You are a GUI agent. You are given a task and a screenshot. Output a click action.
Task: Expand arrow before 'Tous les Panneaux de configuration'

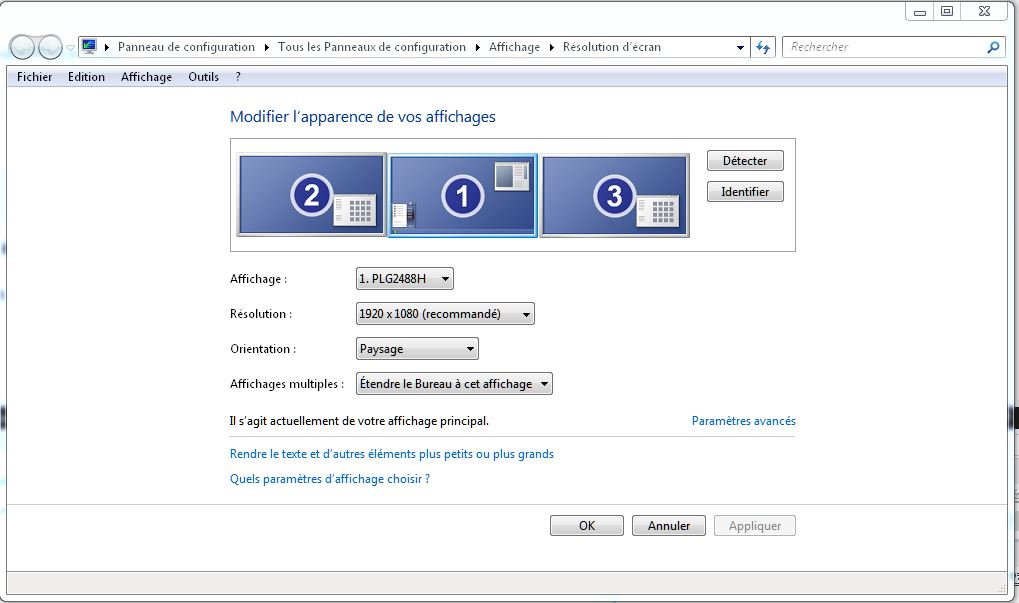(x=266, y=47)
